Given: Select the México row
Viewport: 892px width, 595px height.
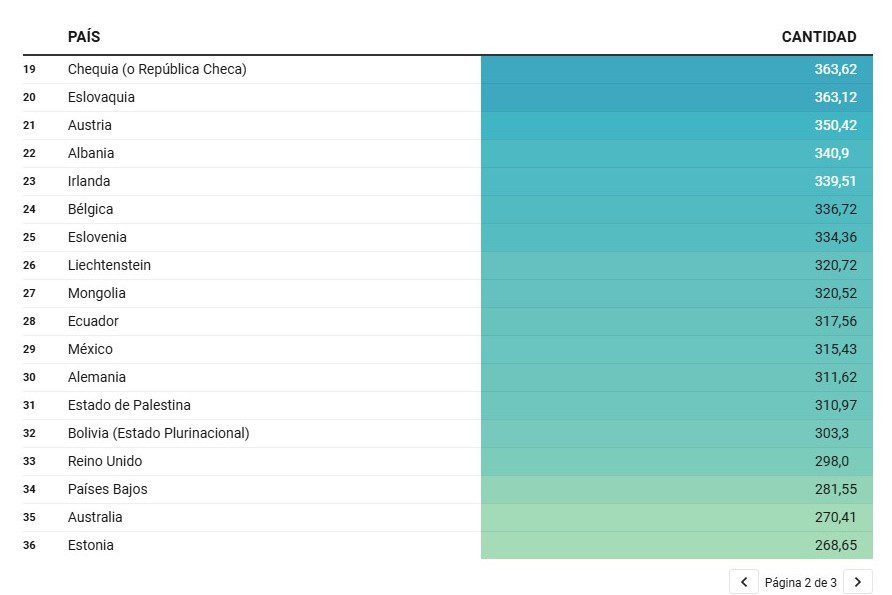Looking at the screenshot, I should [x=90, y=349].
